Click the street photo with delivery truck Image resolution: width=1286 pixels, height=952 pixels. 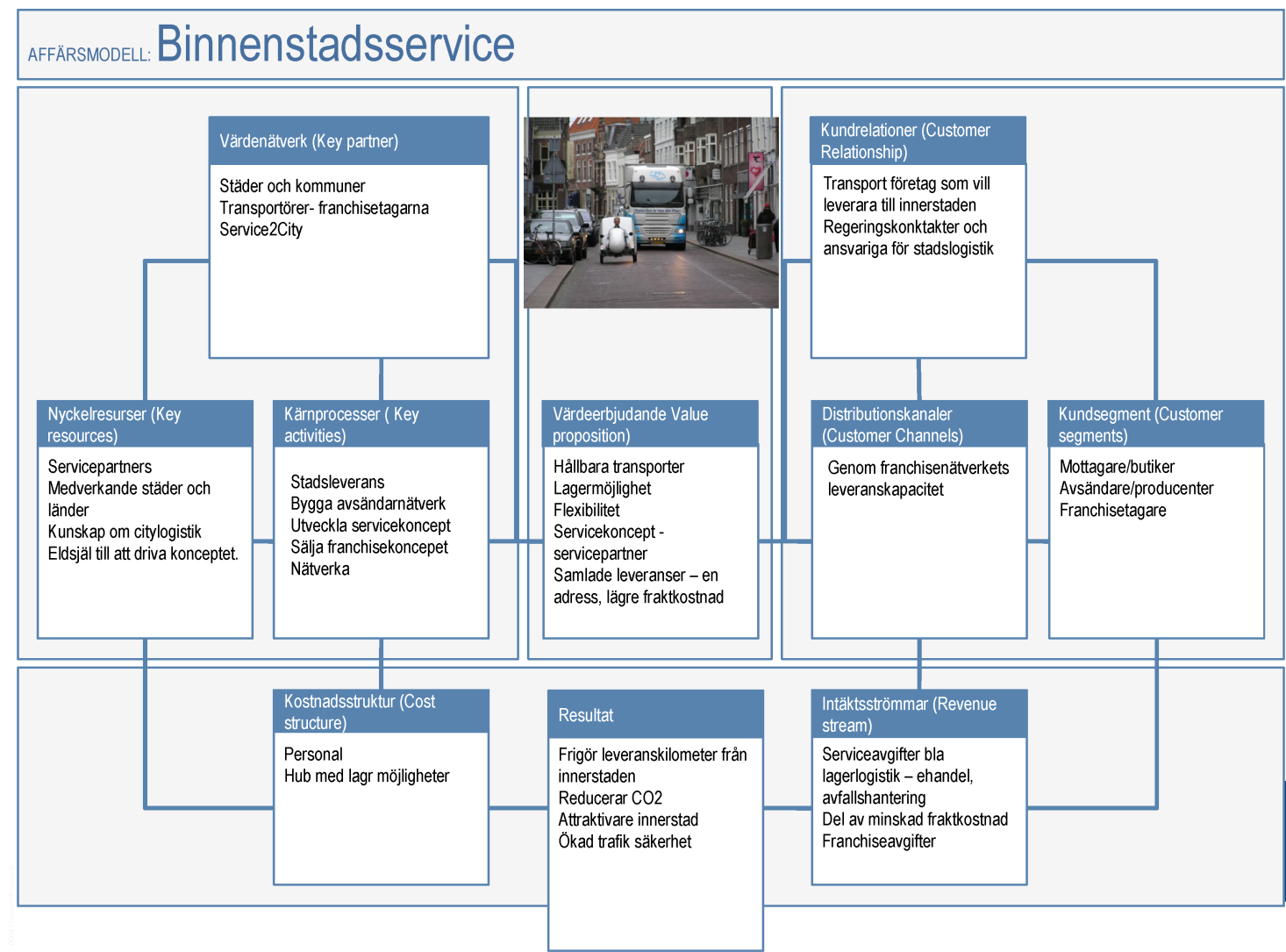coord(651,212)
